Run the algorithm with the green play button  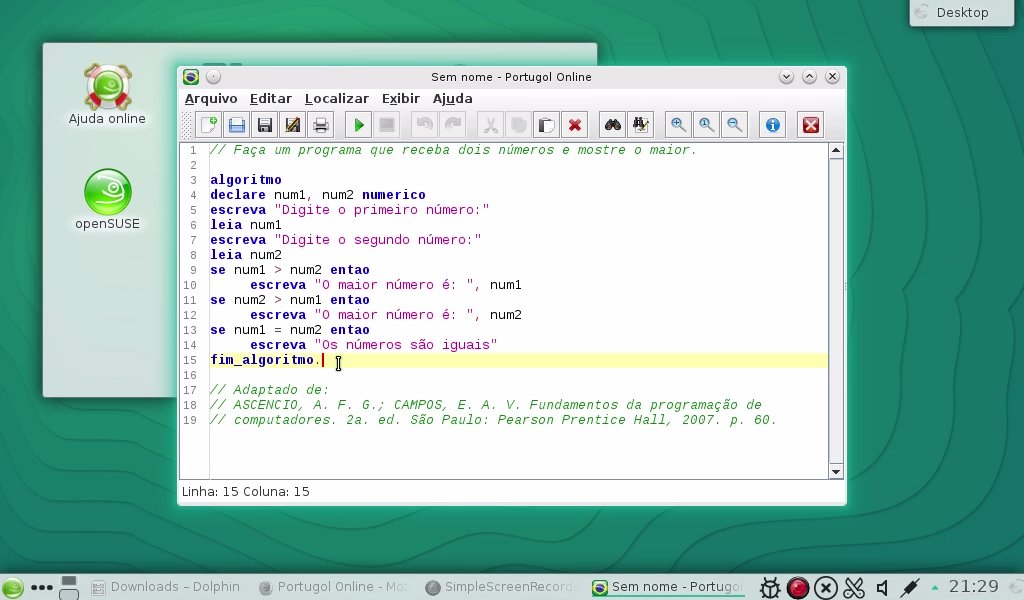point(359,125)
